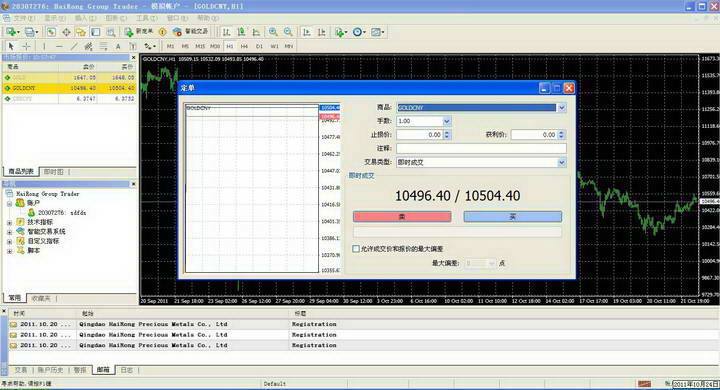Toggle the Navigator star-folder icon
Screen dimensions: 720x390
click(81, 32)
